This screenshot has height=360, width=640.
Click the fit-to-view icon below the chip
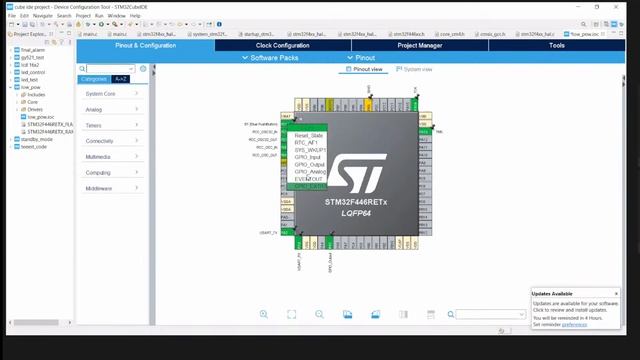(291, 314)
